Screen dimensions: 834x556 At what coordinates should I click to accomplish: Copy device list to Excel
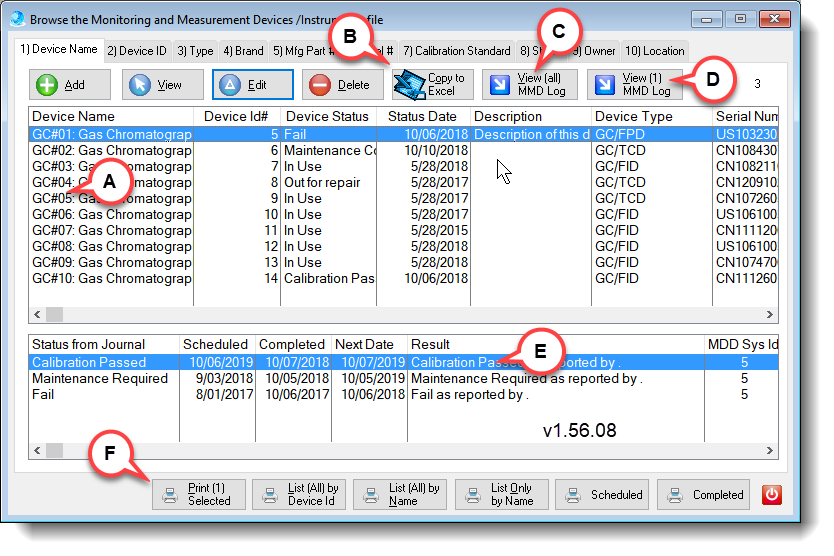coord(431,85)
